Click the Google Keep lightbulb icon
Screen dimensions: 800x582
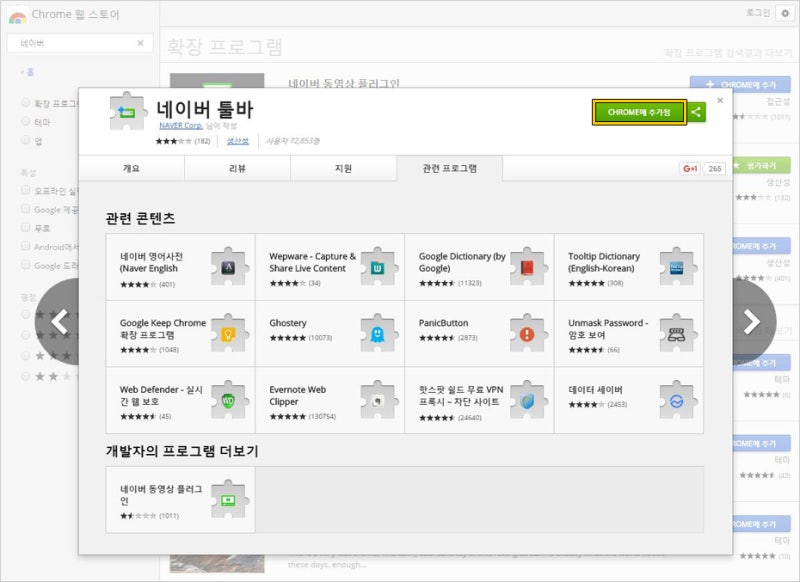click(229, 334)
